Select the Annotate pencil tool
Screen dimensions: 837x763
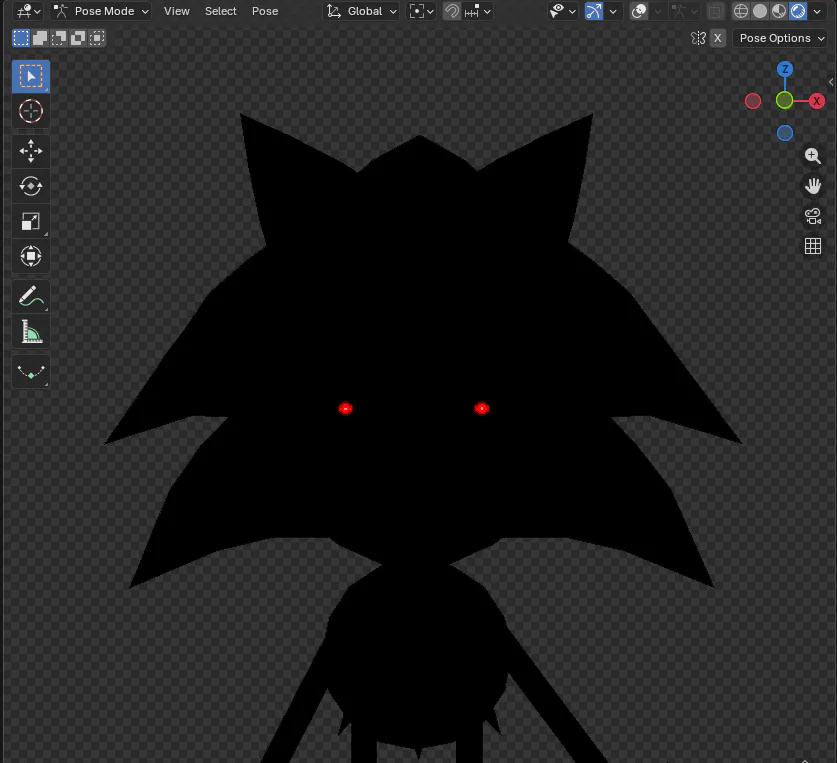coord(31,296)
